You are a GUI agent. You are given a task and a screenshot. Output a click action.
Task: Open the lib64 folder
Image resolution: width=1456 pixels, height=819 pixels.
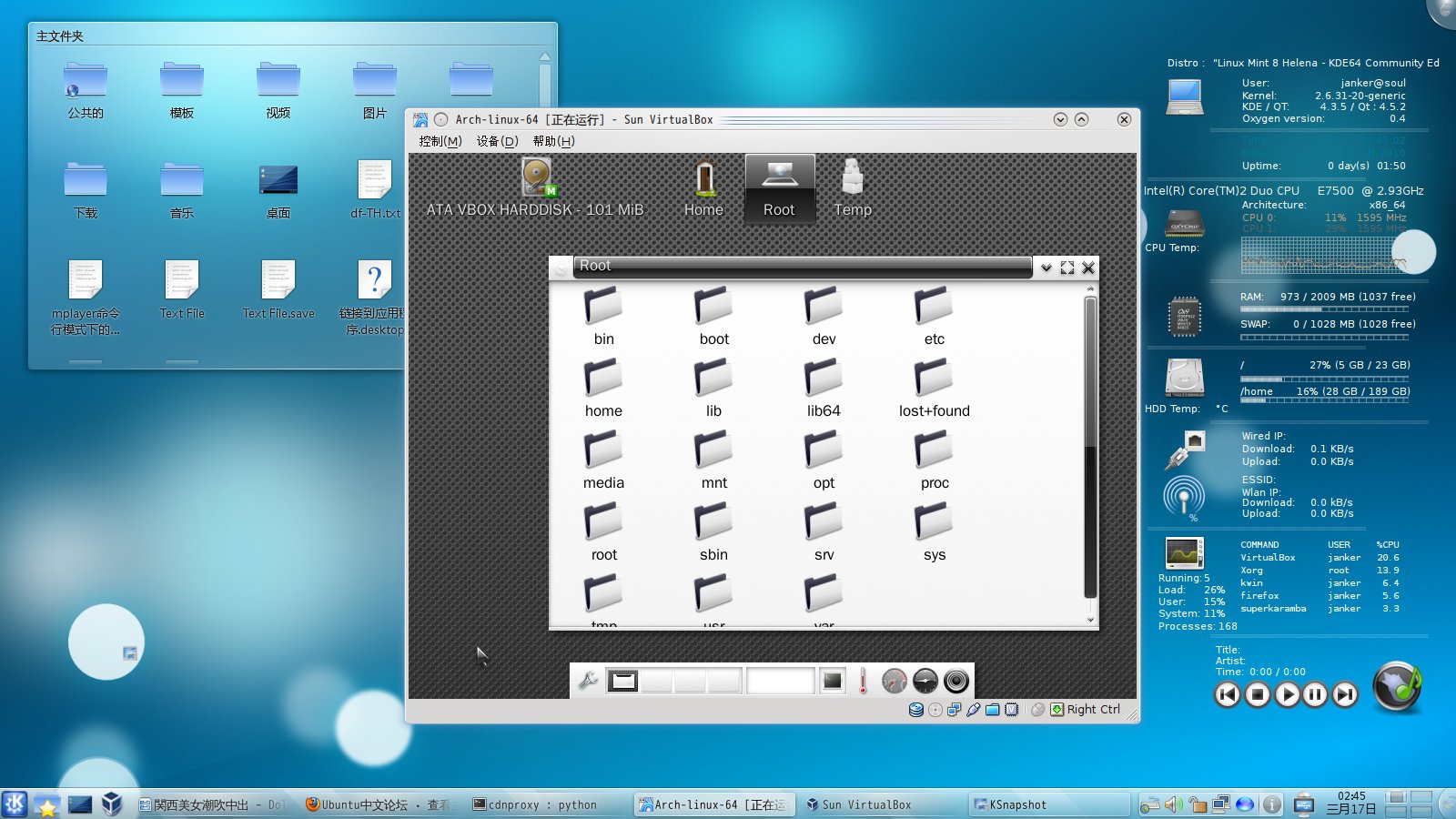click(824, 389)
